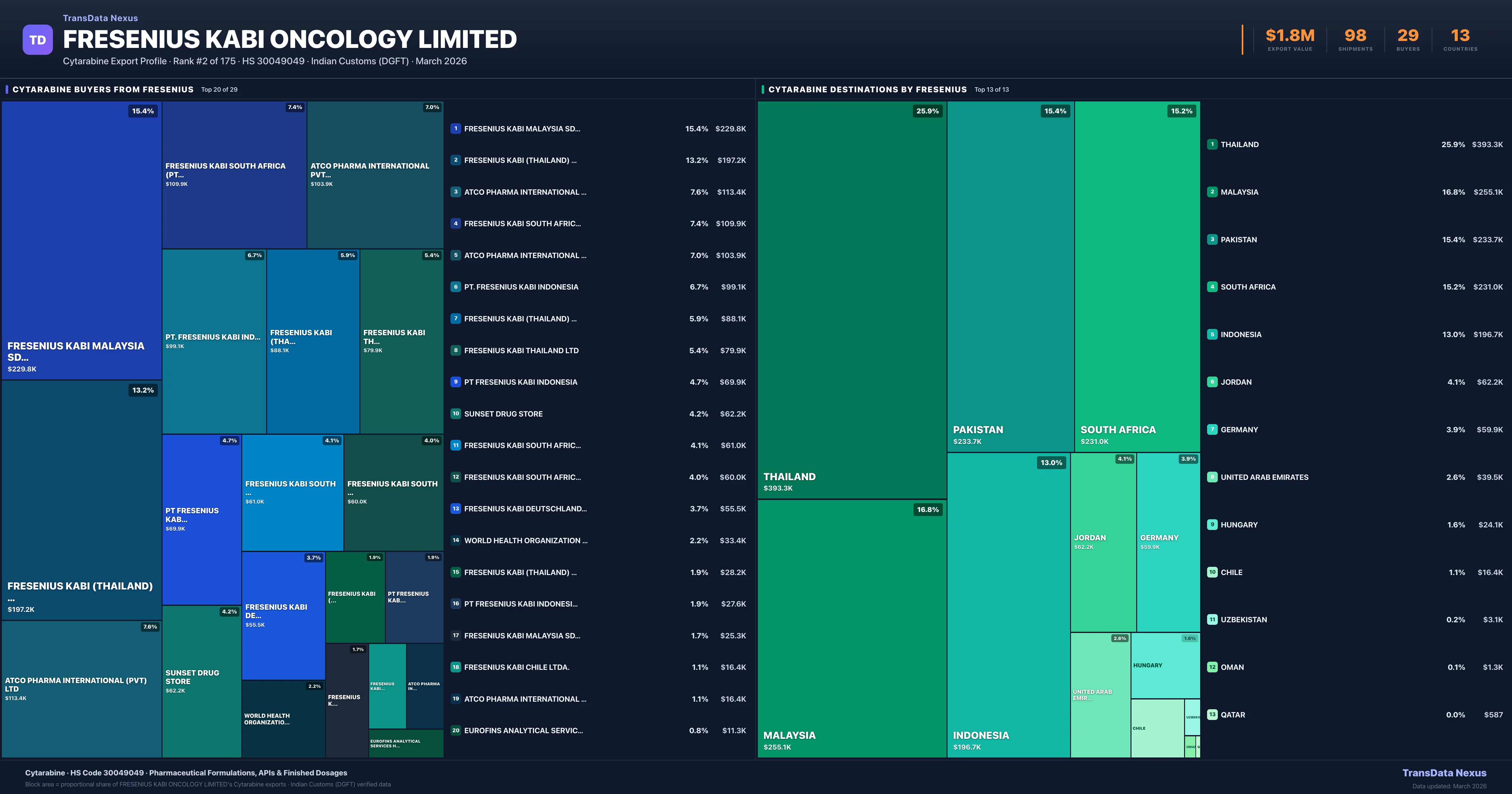Click rank badge 14 beside World Health Organization
The height and width of the screenshot is (794, 1512).
[x=455, y=540]
